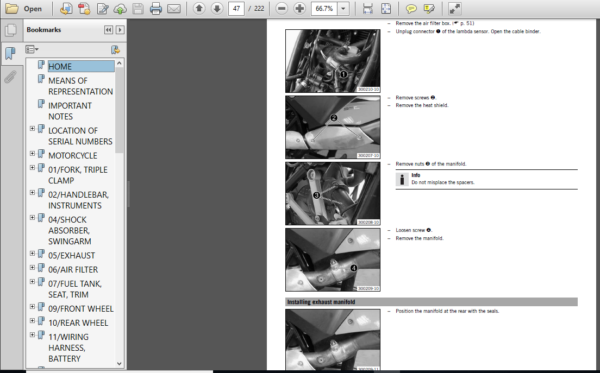Click the fit one full page icon
Screen dimensions: 600x373
386,8
